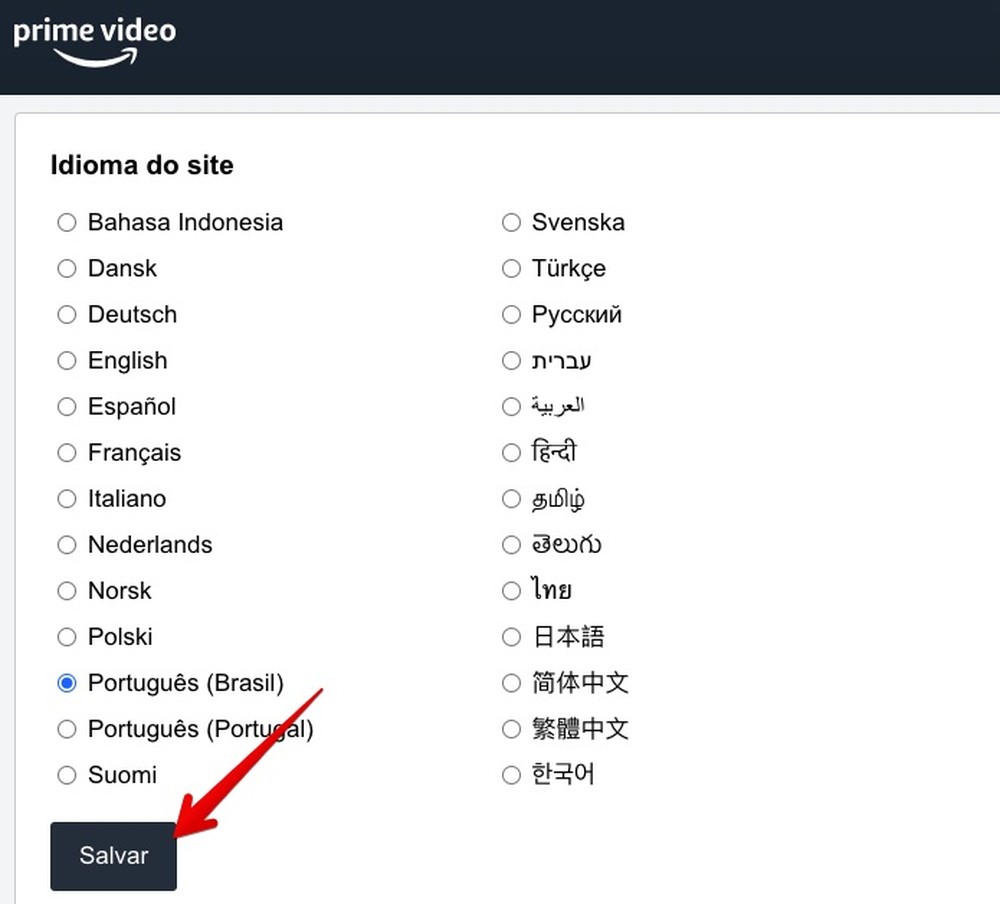Switch the language to Svenska

pyautogui.click(x=511, y=222)
